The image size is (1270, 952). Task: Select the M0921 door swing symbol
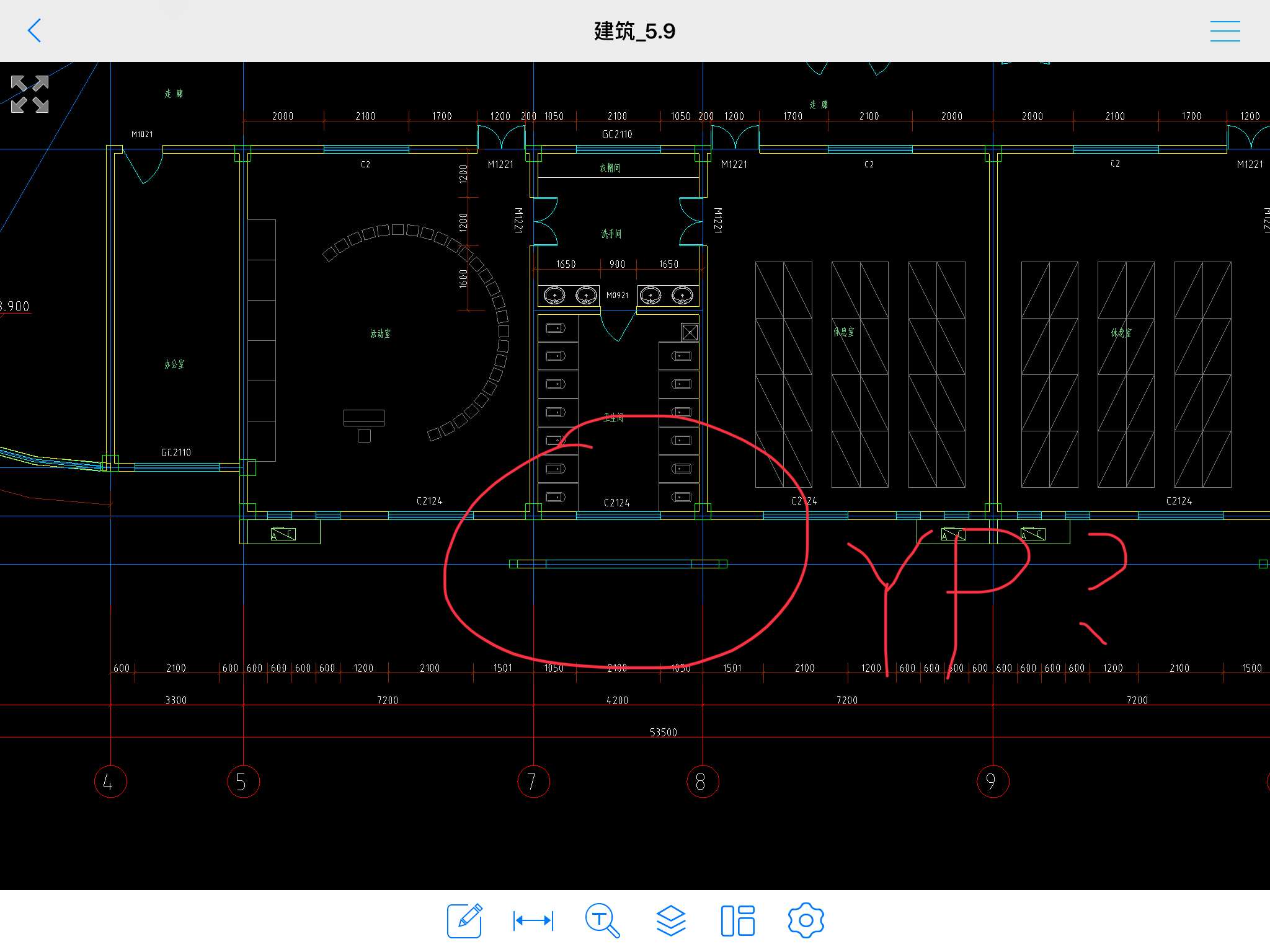click(618, 327)
